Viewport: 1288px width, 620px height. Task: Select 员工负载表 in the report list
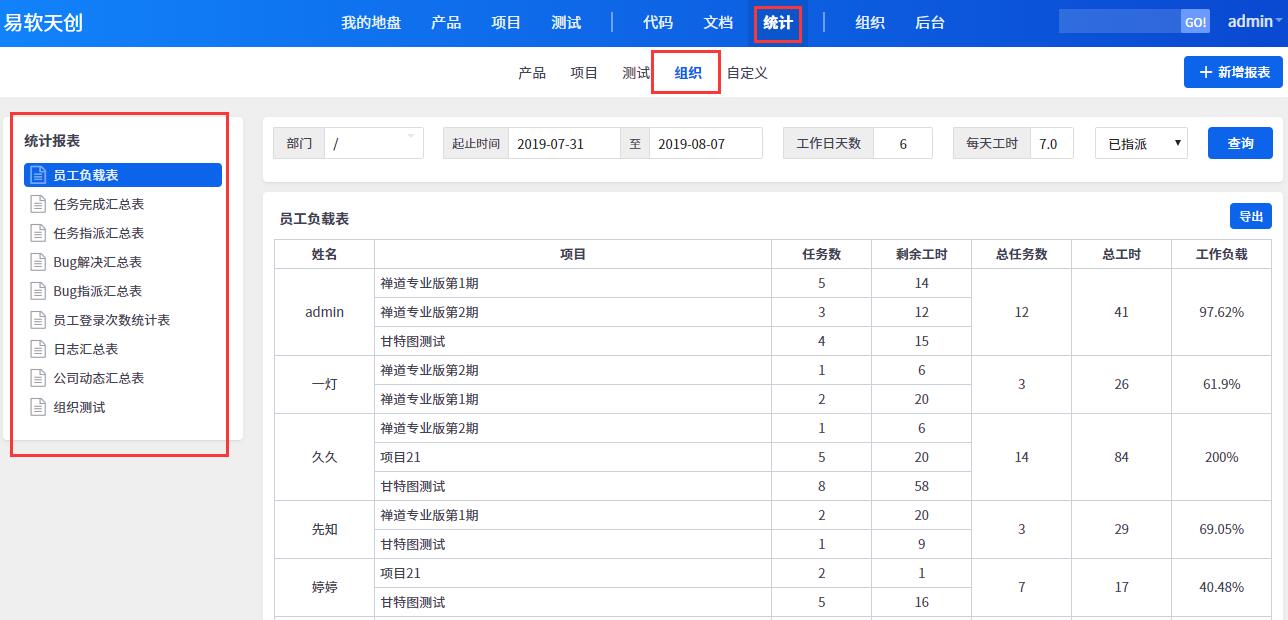tap(122, 175)
